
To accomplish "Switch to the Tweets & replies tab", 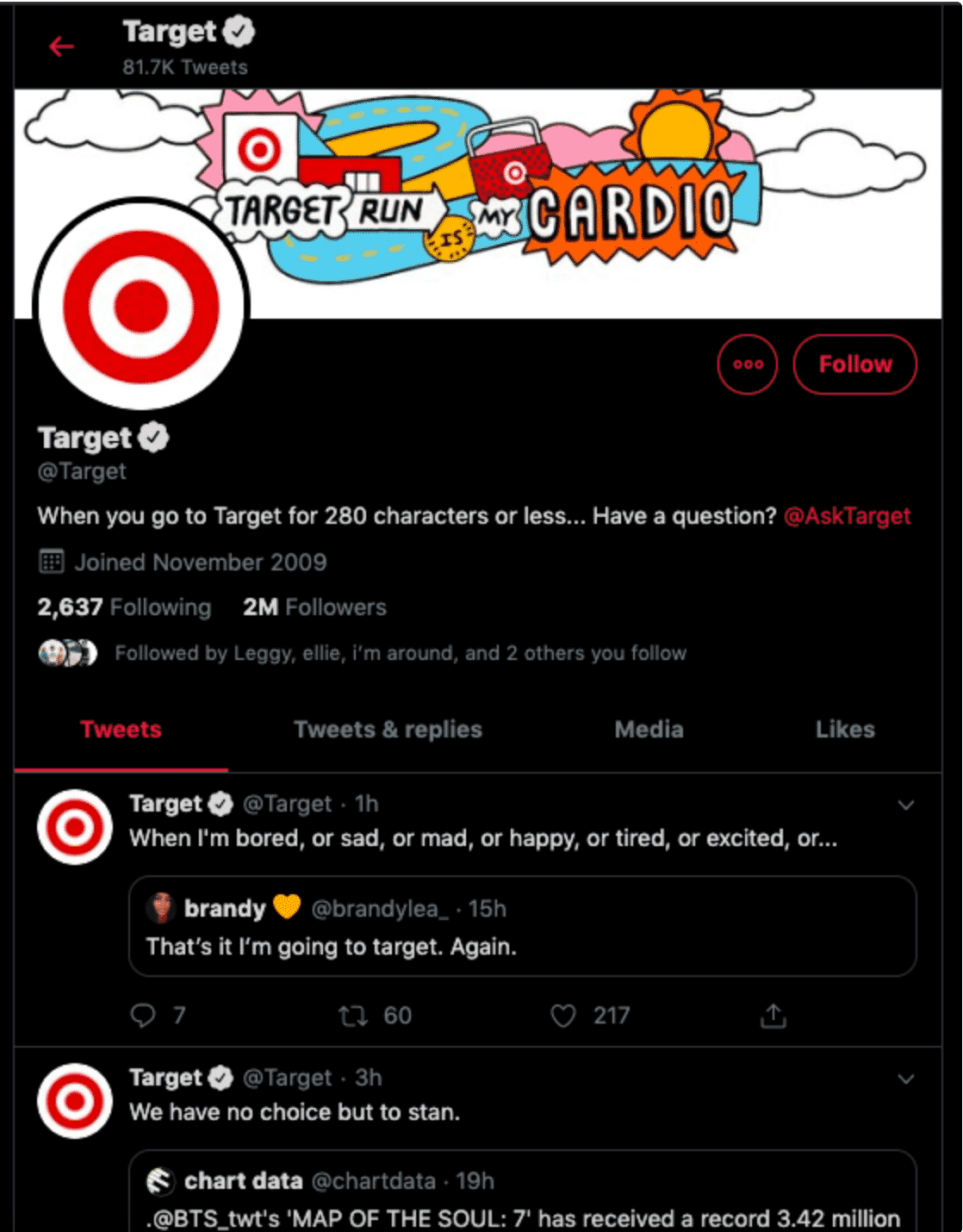I will (x=388, y=730).
